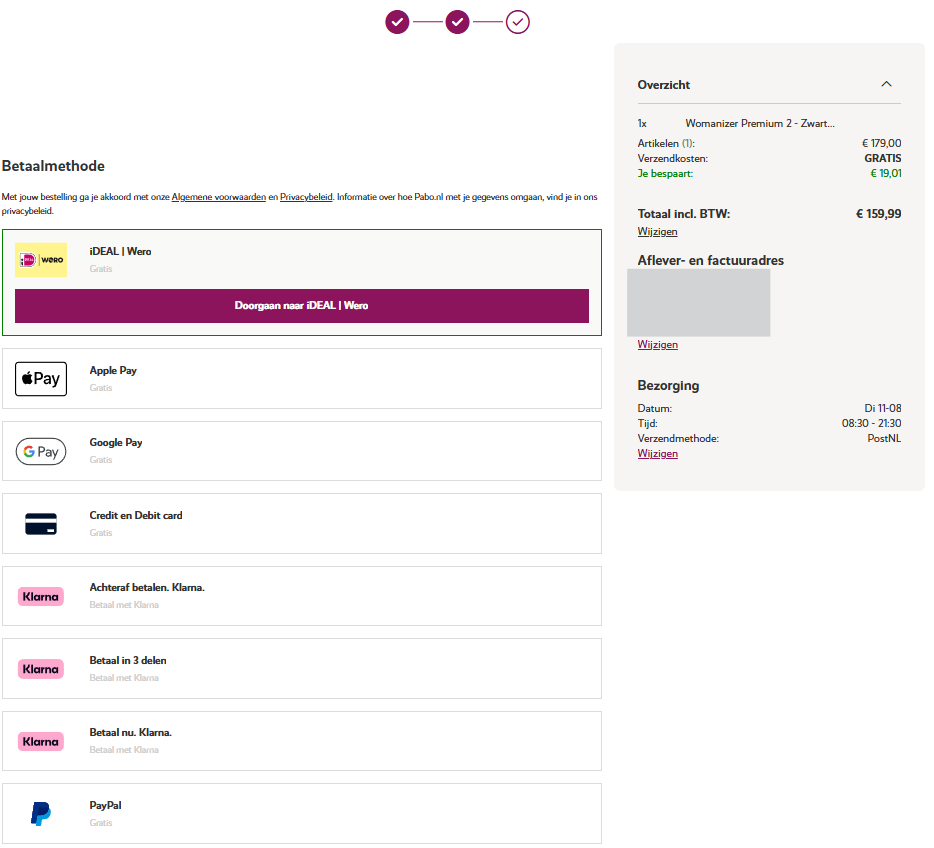The width and height of the screenshot is (934, 848).
Task: Click the second completed checkout step circle
Action: click(x=457, y=22)
